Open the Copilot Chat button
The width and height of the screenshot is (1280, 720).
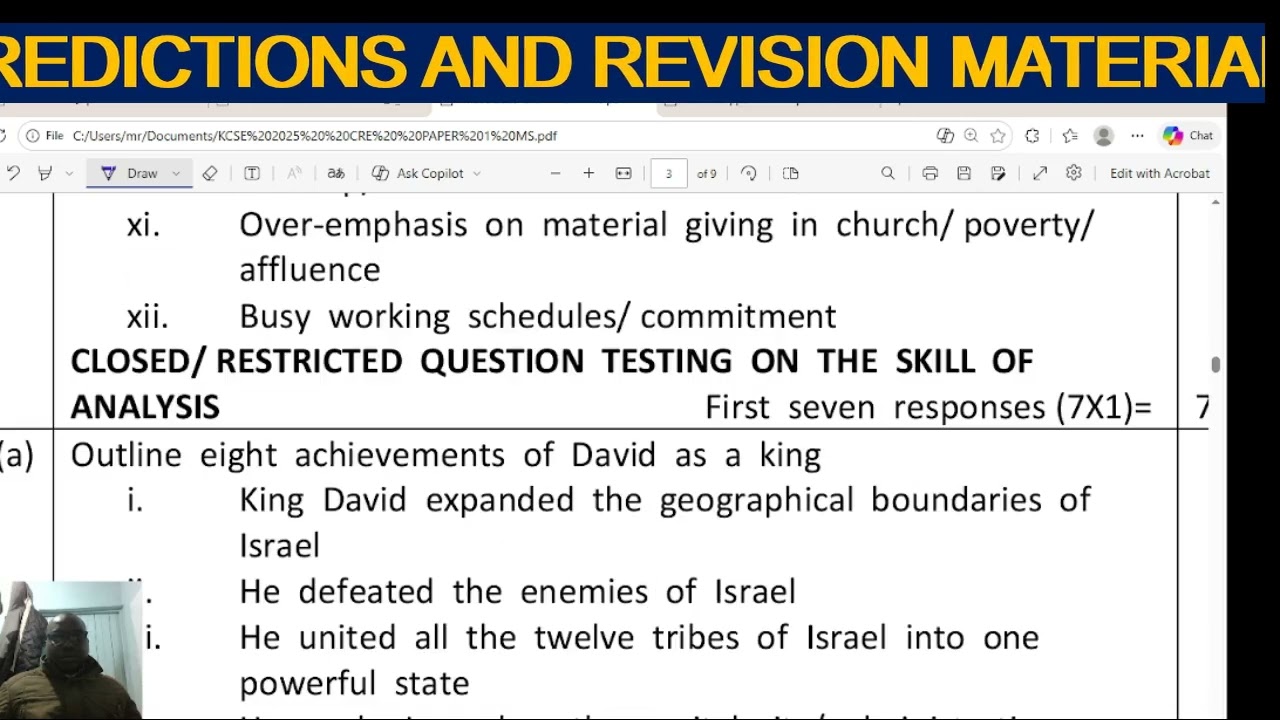[x=1188, y=136]
